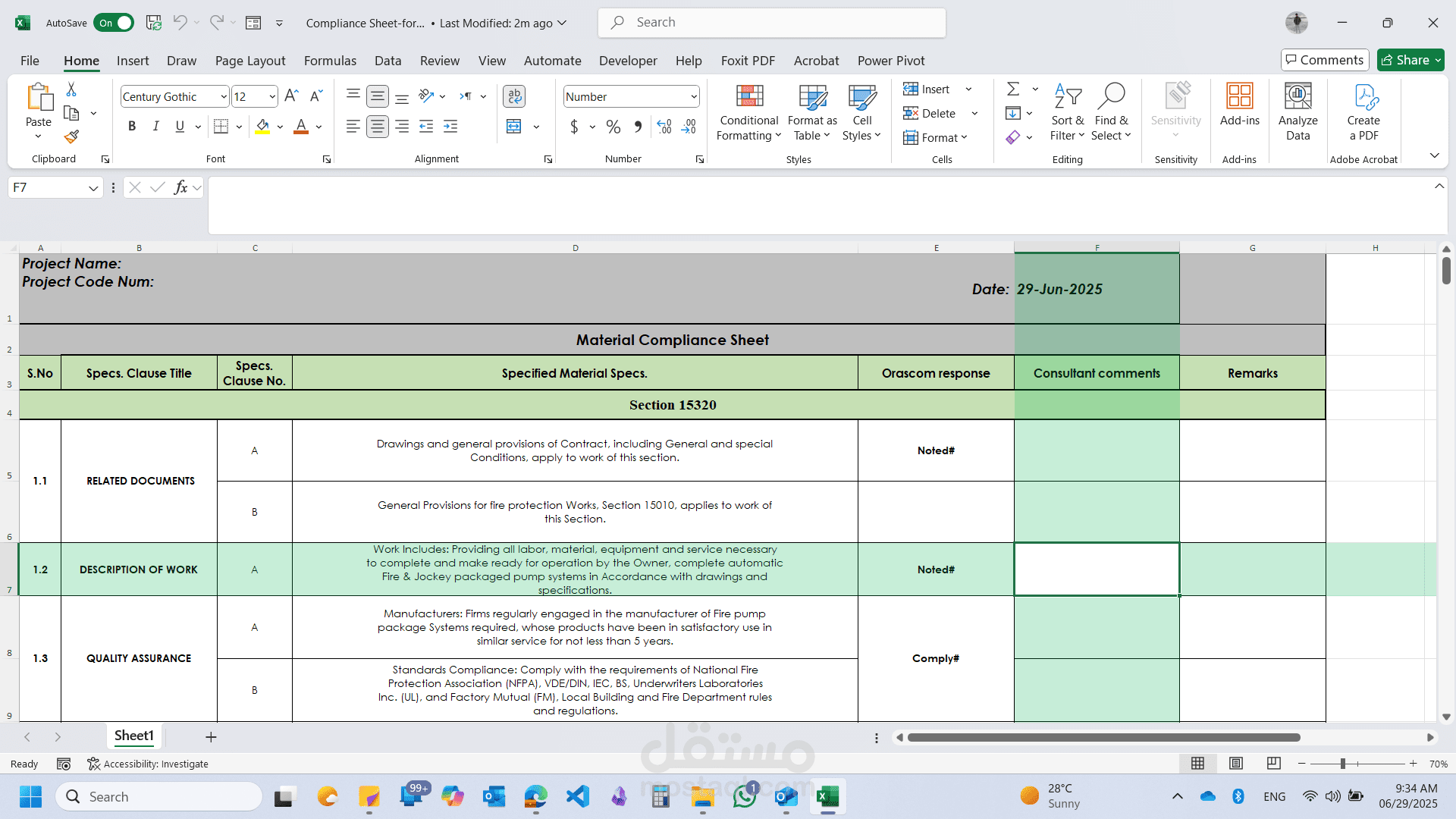This screenshot has width=1456, height=819.
Task: Apply the Fill Color bucket
Action: coord(262,127)
